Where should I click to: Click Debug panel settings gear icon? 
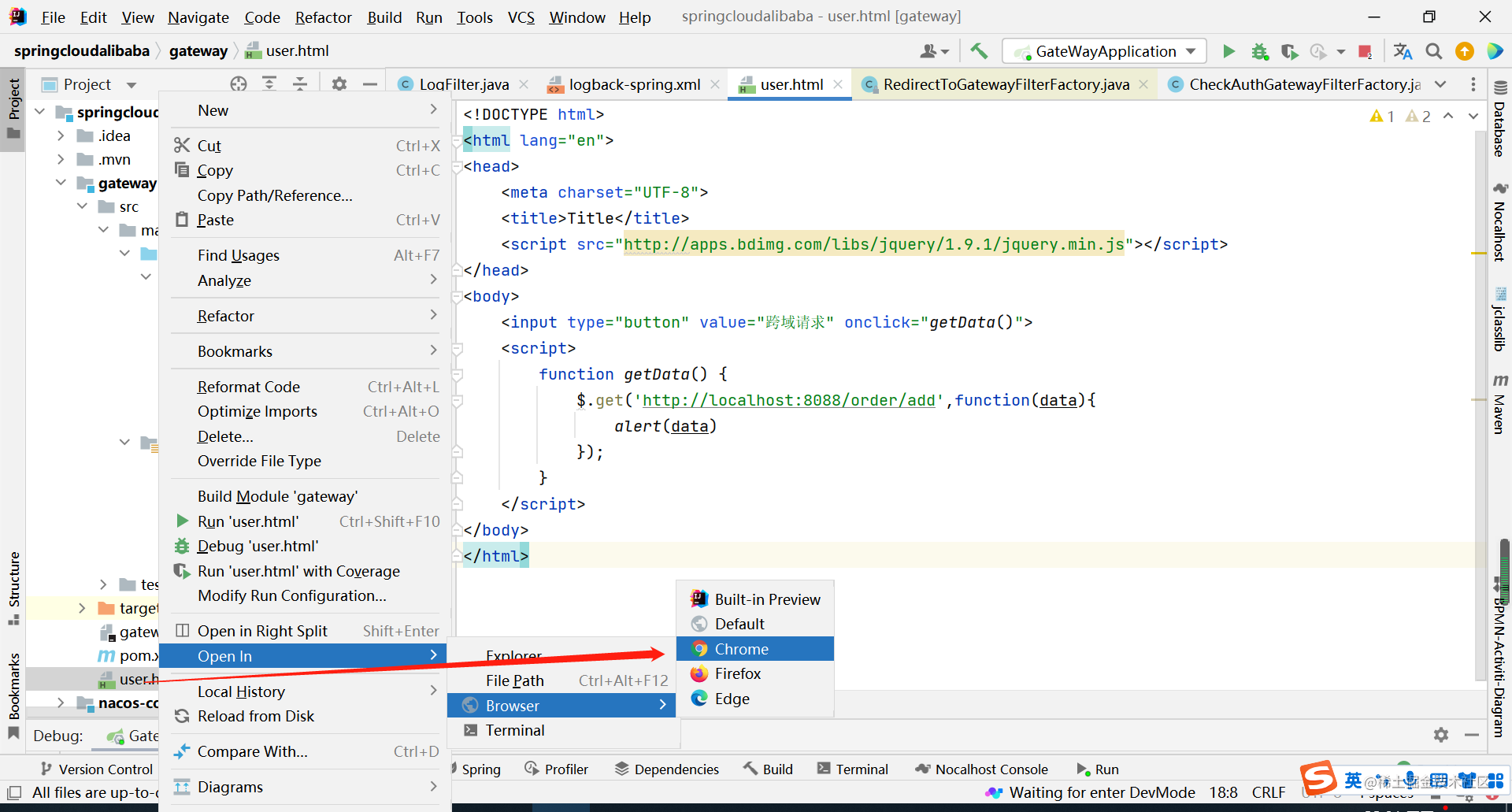1441,735
